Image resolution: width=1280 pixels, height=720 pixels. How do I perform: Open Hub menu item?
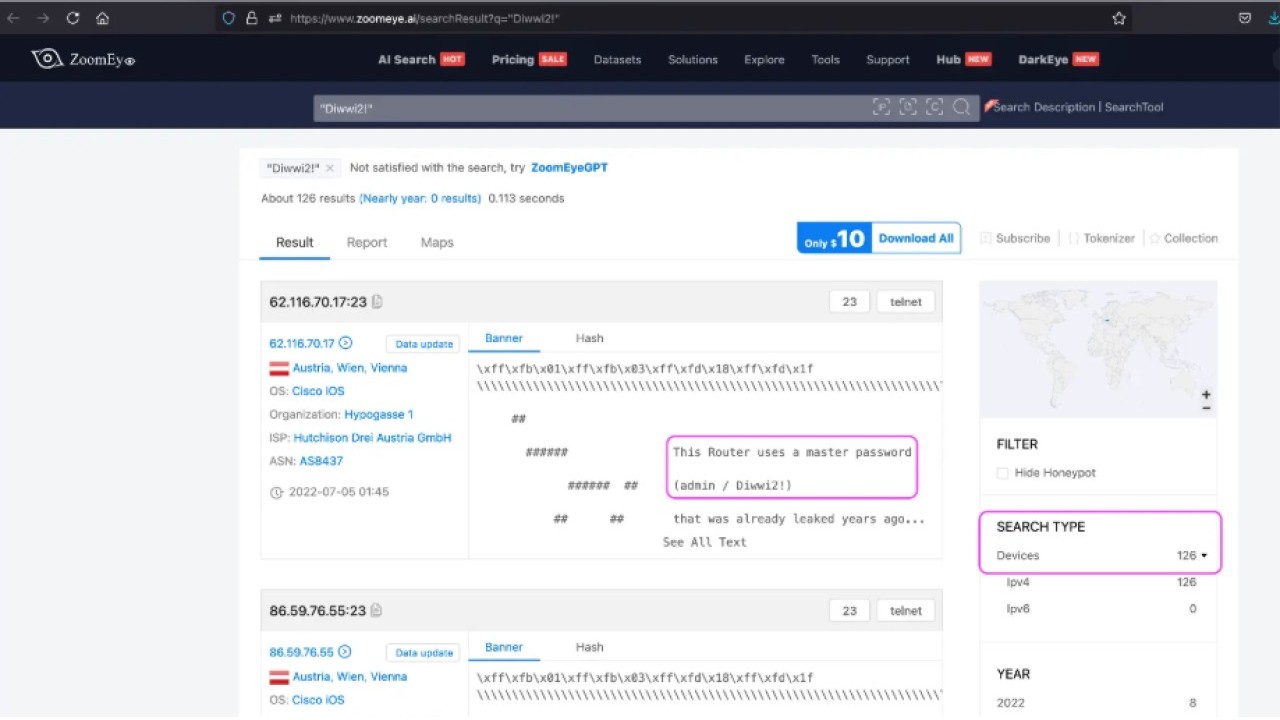[963, 60]
